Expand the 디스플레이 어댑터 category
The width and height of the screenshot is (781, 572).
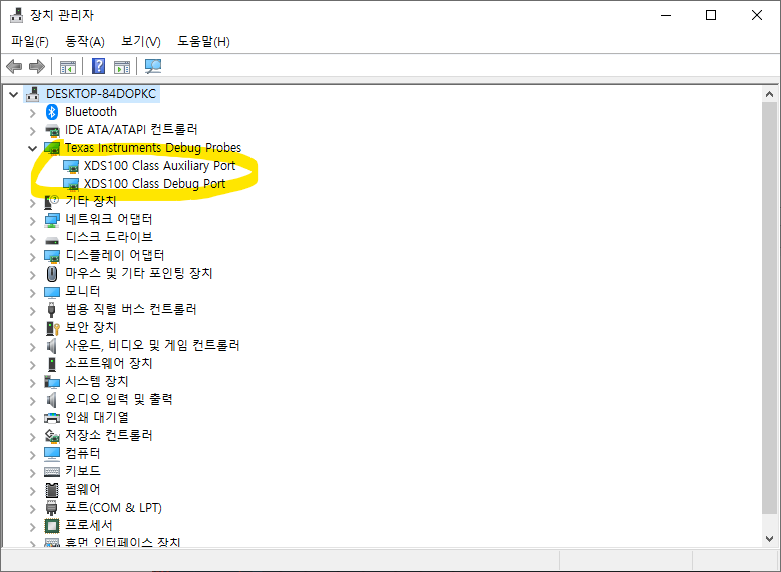tap(33, 256)
